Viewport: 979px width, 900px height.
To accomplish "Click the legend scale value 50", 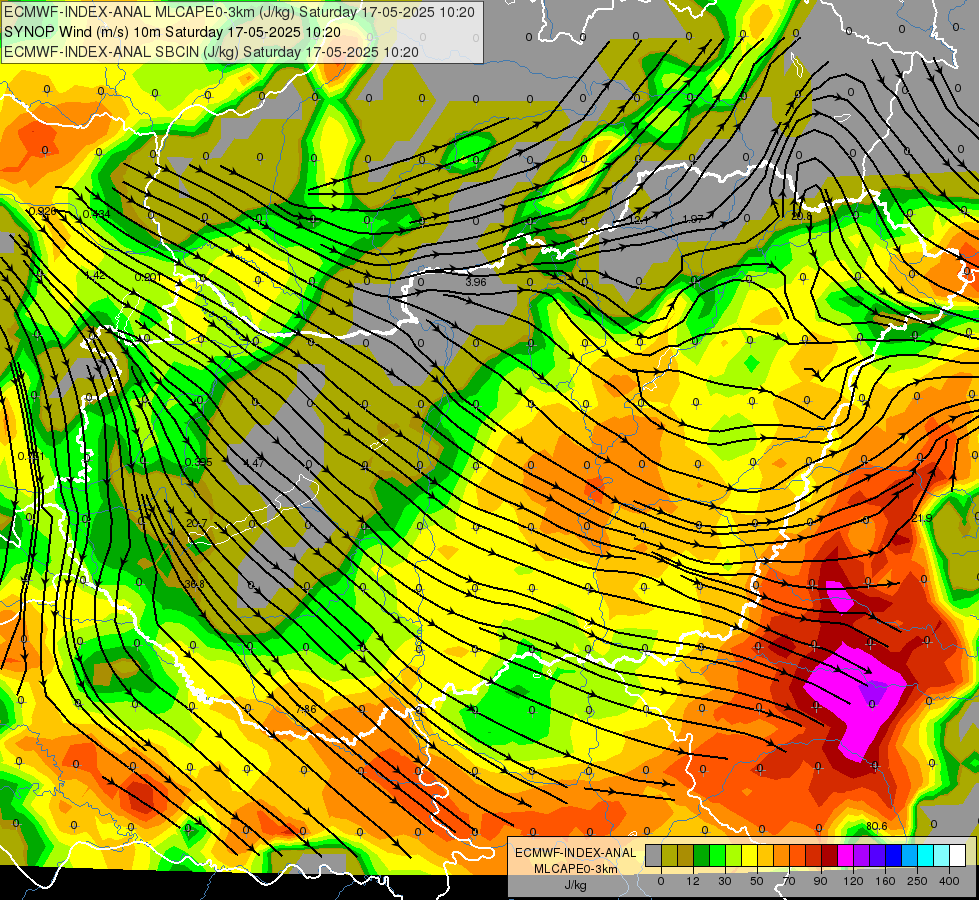I will [757, 881].
